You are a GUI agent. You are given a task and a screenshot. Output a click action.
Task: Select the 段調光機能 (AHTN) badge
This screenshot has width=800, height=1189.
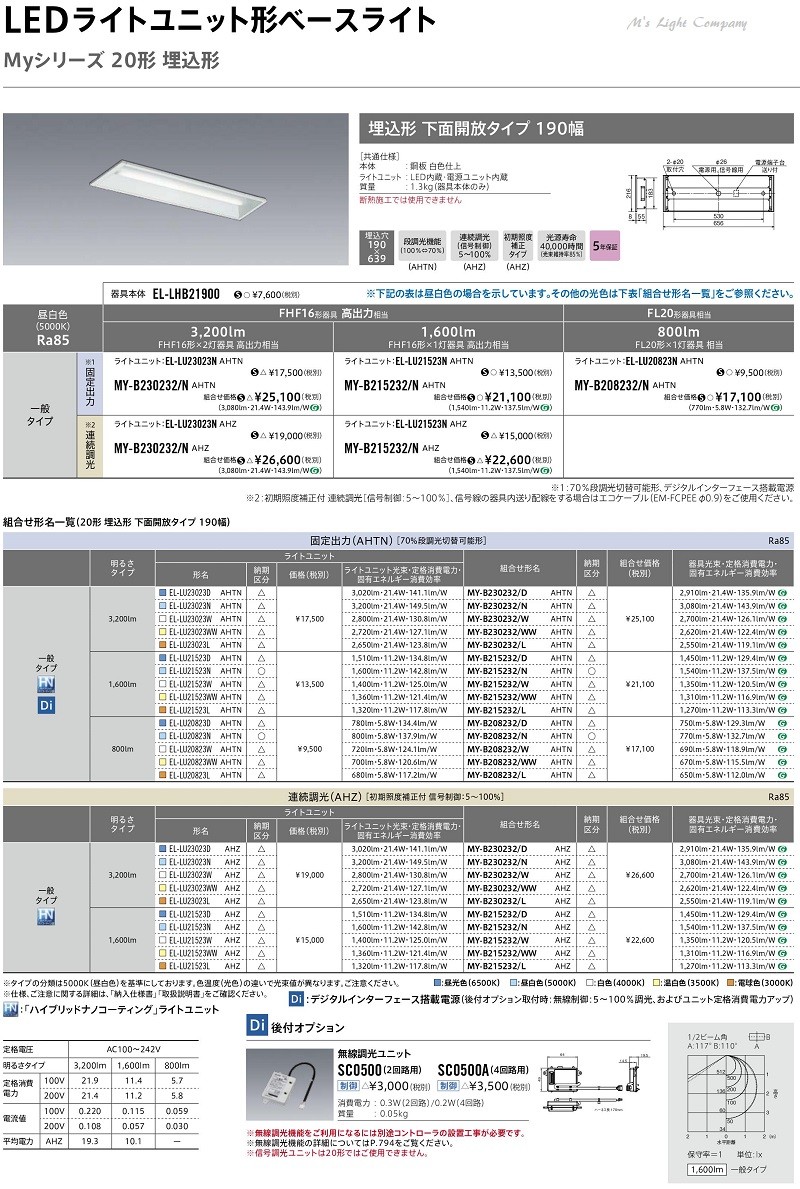coord(422,246)
